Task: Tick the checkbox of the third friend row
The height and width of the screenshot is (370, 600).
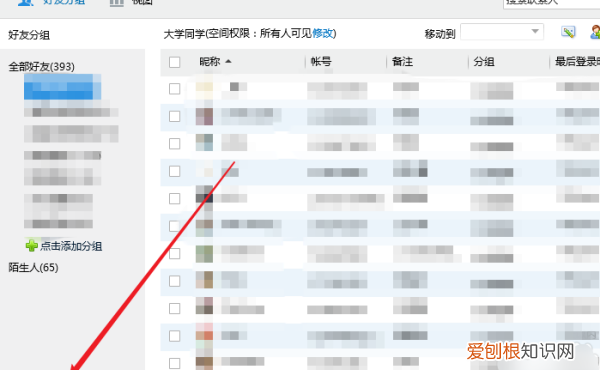Action: tap(174, 144)
